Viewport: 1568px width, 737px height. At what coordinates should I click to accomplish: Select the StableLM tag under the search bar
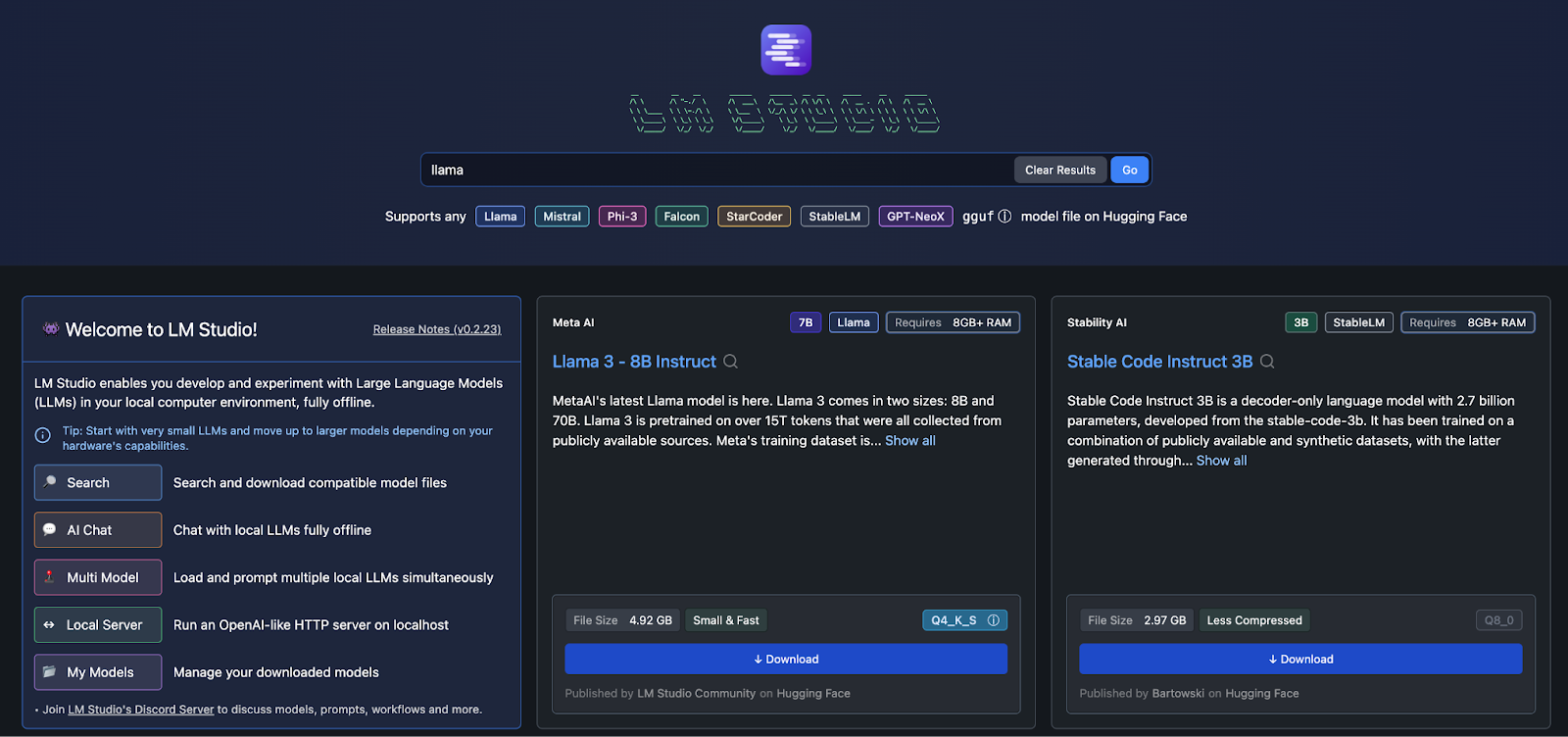coord(834,217)
